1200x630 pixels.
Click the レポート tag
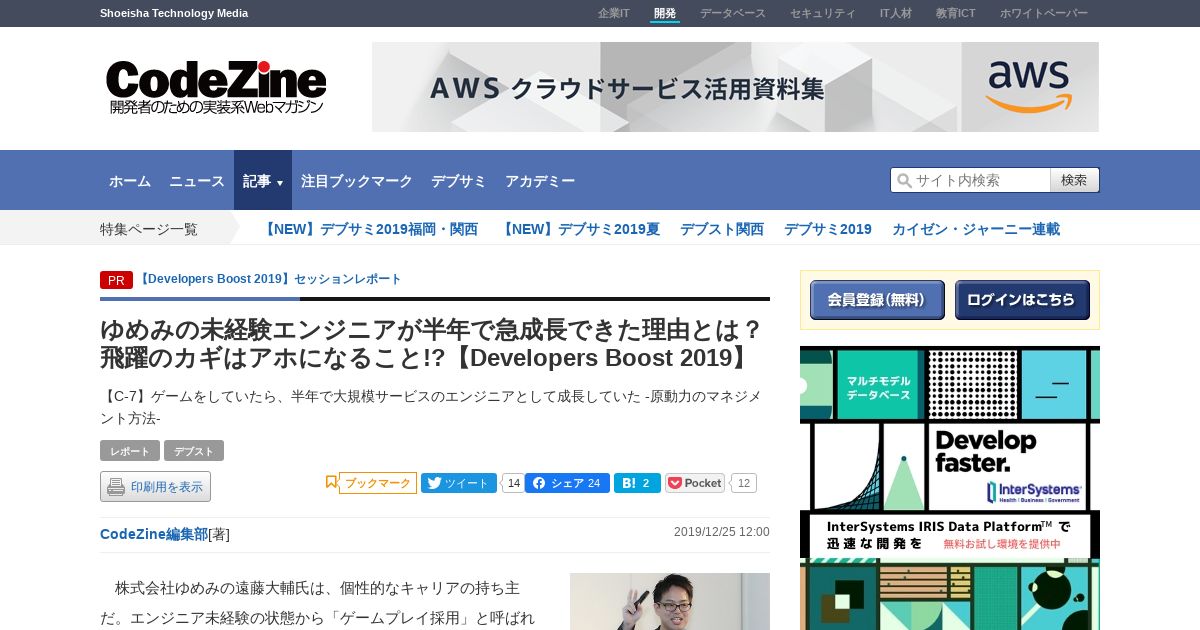click(x=130, y=451)
